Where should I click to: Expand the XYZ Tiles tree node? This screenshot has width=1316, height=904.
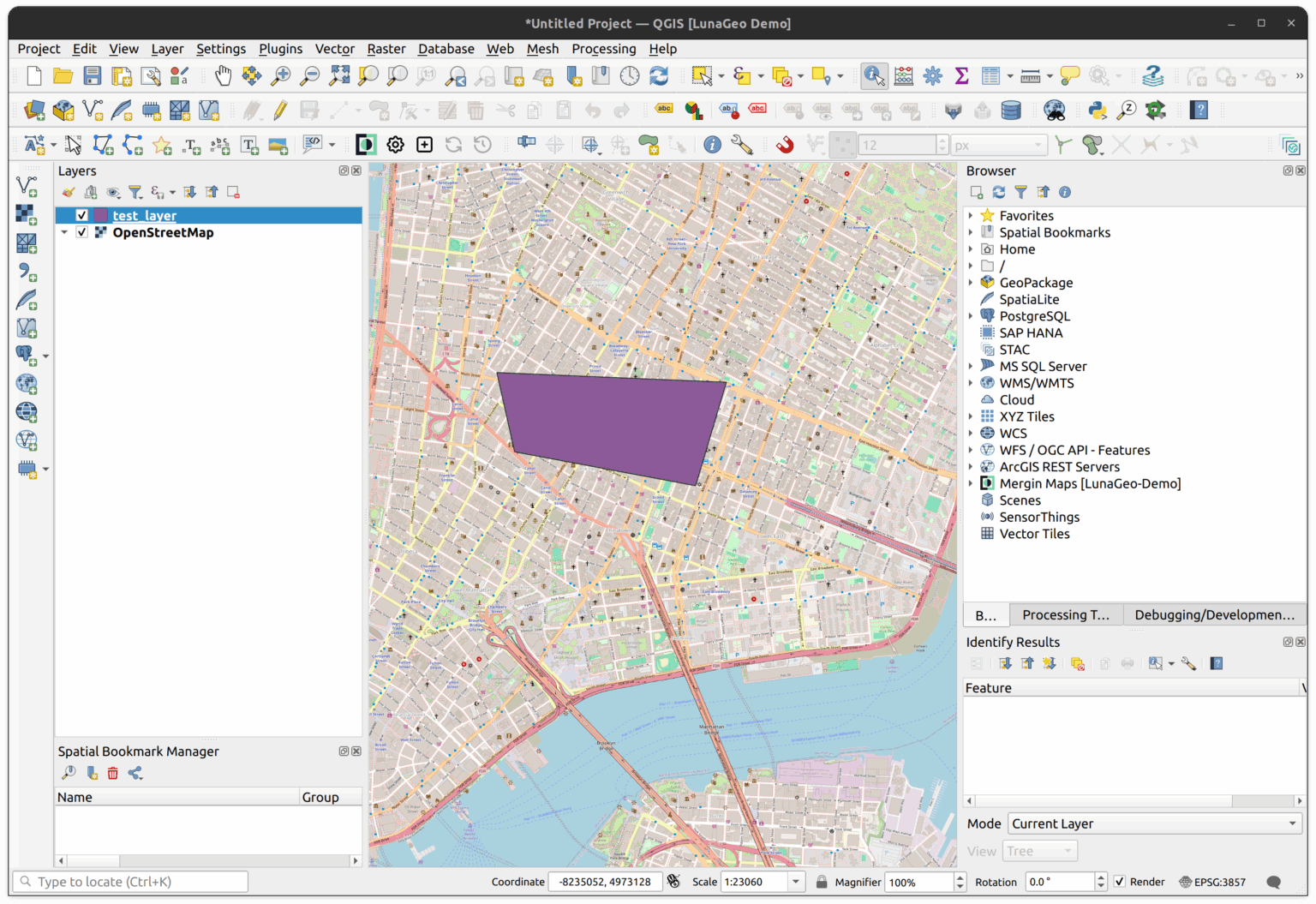click(971, 416)
